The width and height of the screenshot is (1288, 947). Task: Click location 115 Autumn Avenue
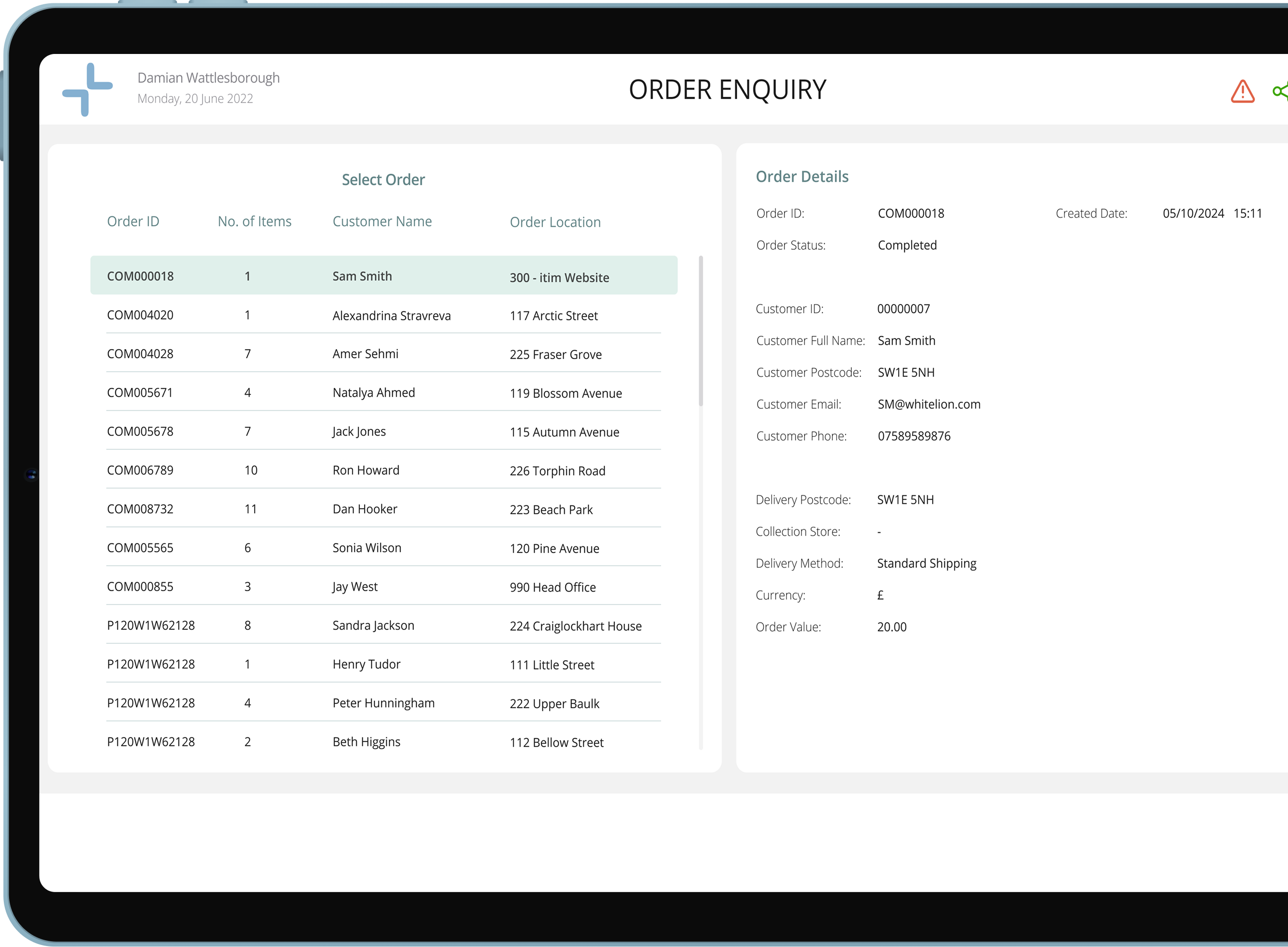(x=564, y=432)
